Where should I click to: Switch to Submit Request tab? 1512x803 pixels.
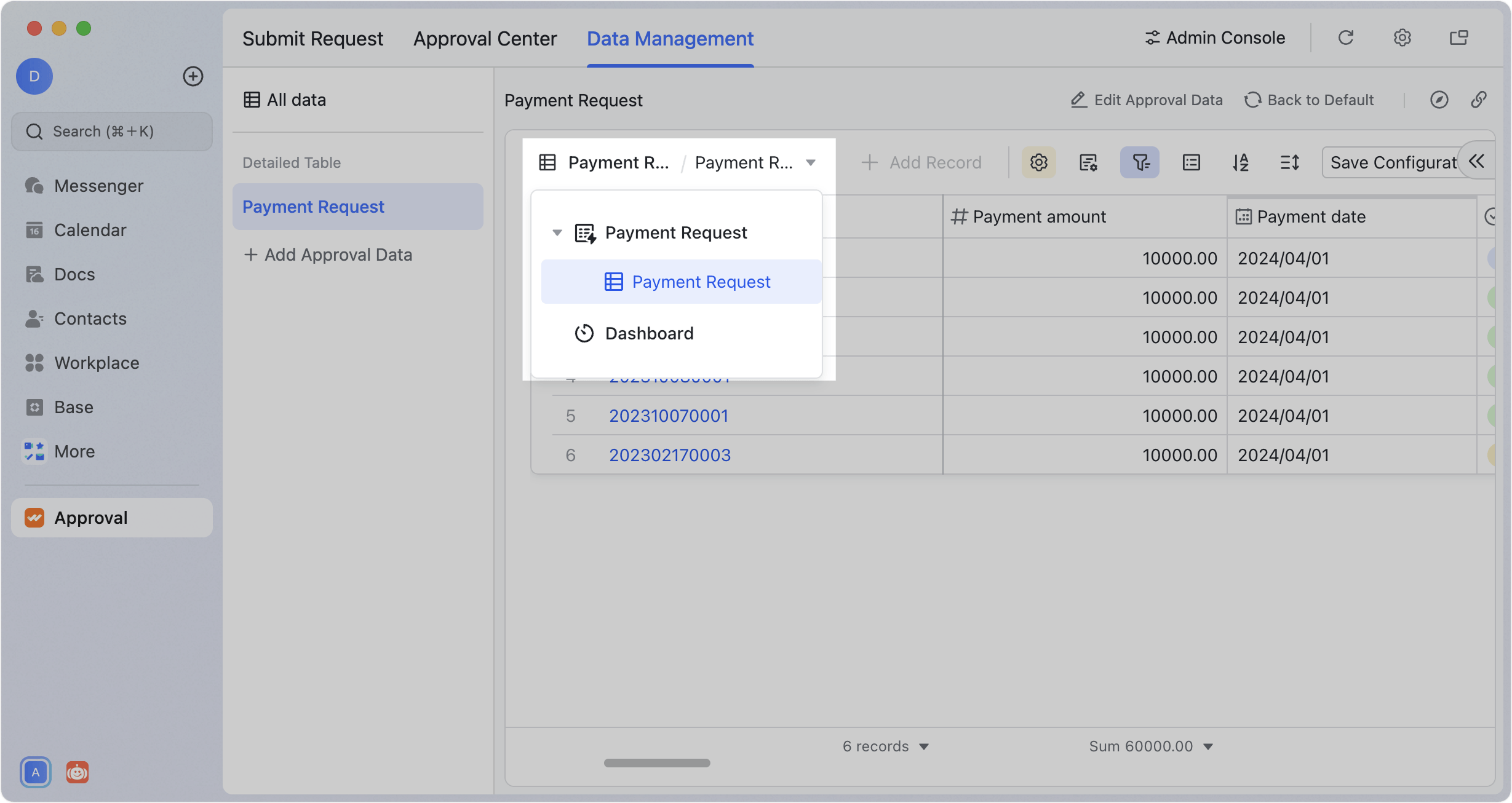[x=312, y=38]
